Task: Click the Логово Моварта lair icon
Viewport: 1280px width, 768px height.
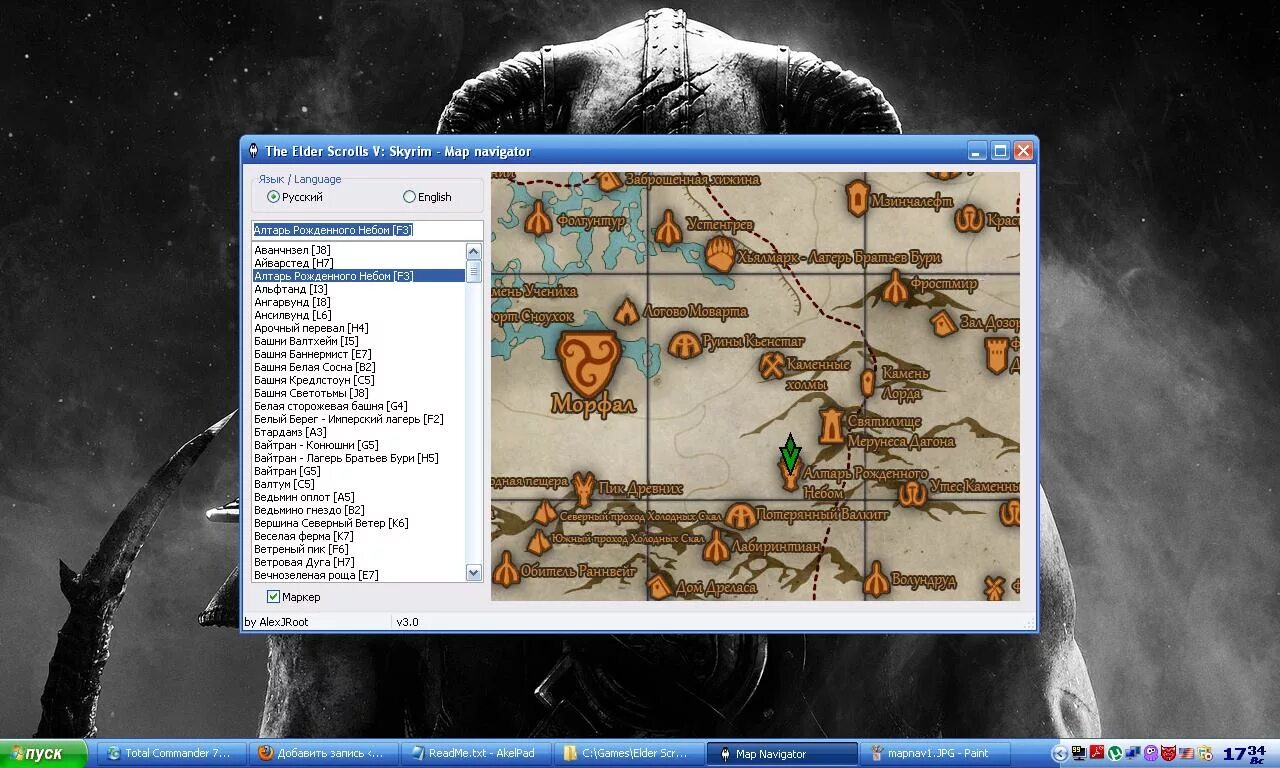Action: (x=627, y=312)
